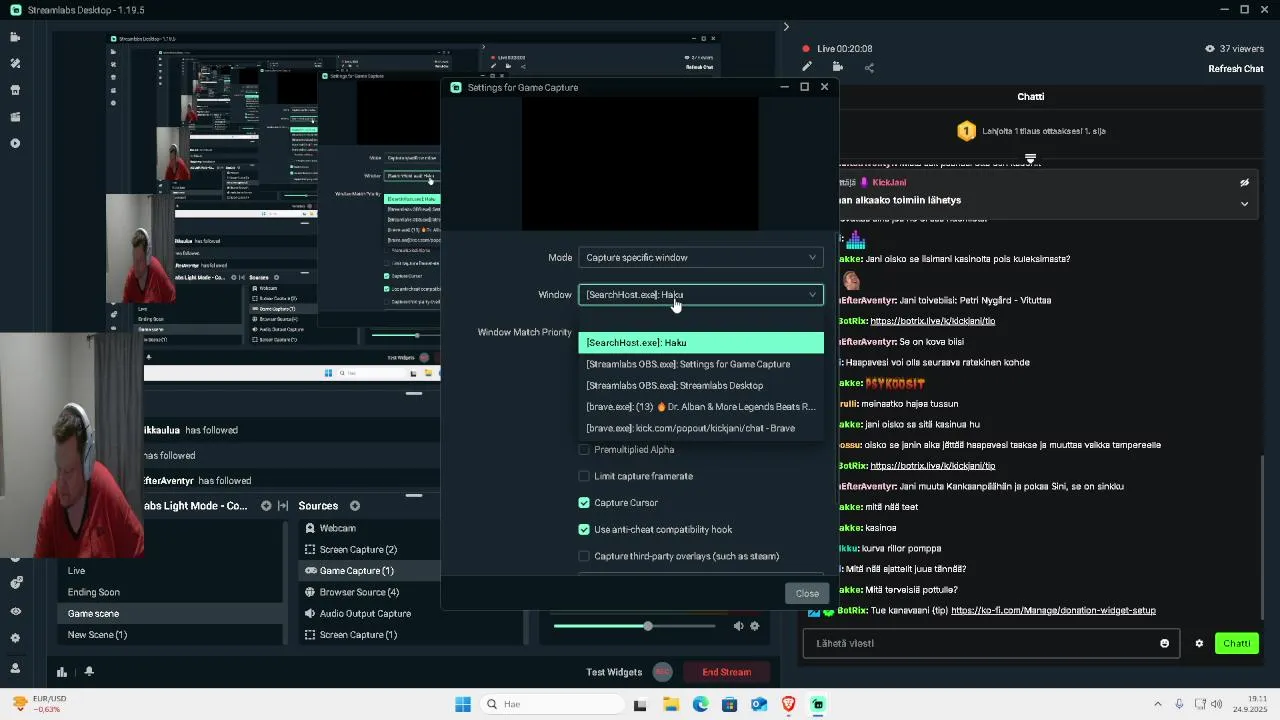Add a new scene with plus icon
The image size is (1280, 720).
266,506
